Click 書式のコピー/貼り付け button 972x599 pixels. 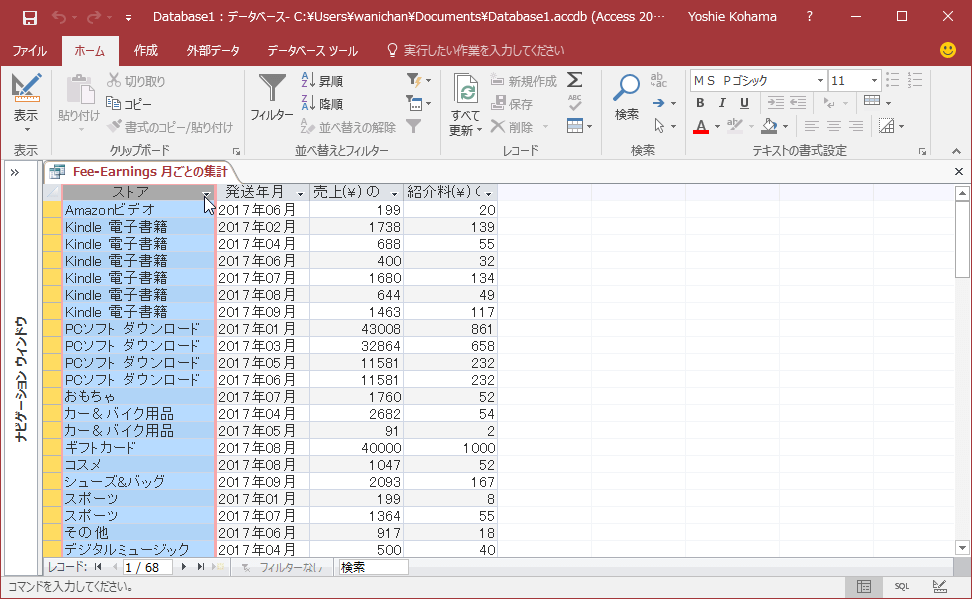pyautogui.click(x=170, y=127)
